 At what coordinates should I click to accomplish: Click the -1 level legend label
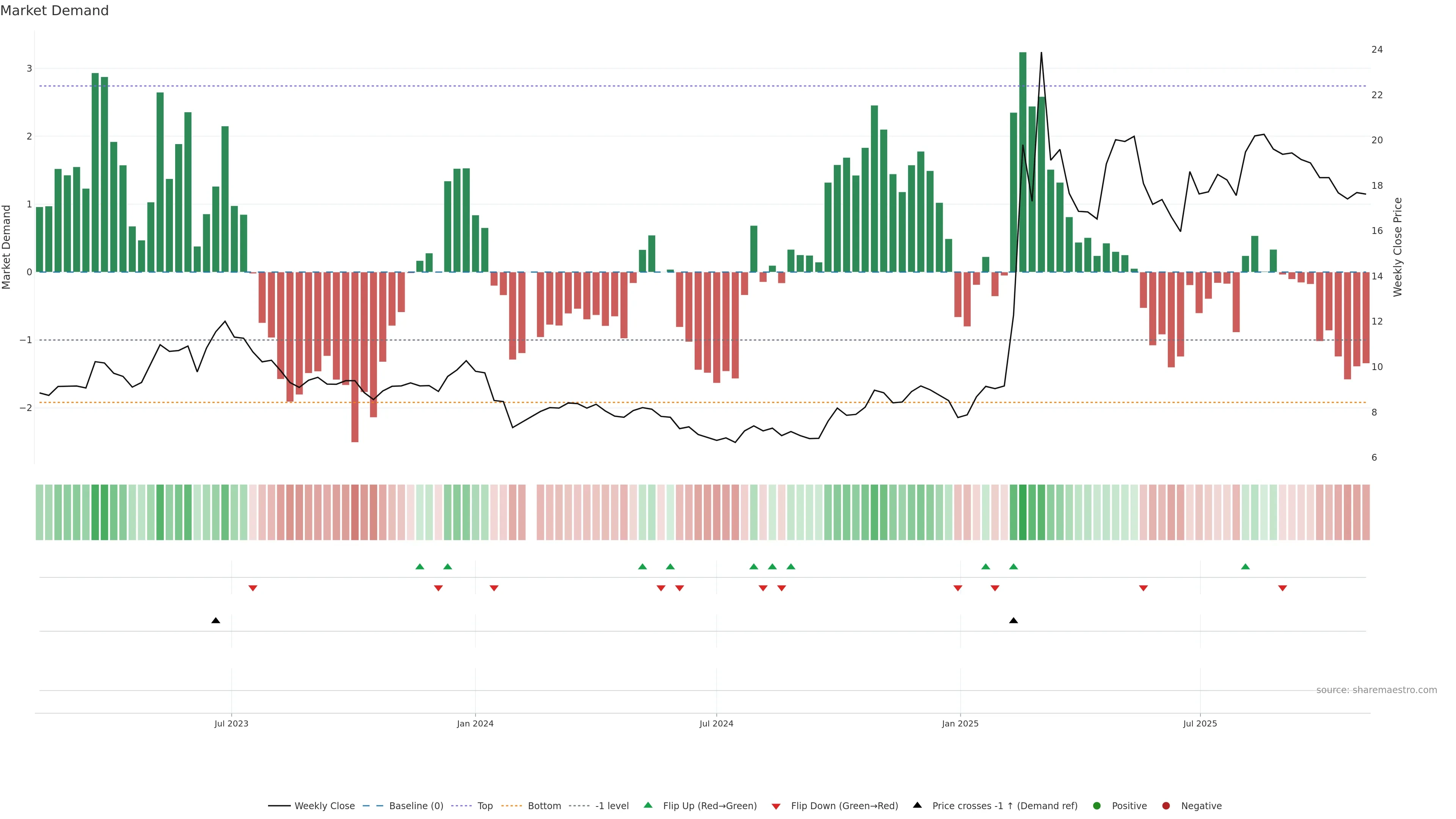coord(612,806)
